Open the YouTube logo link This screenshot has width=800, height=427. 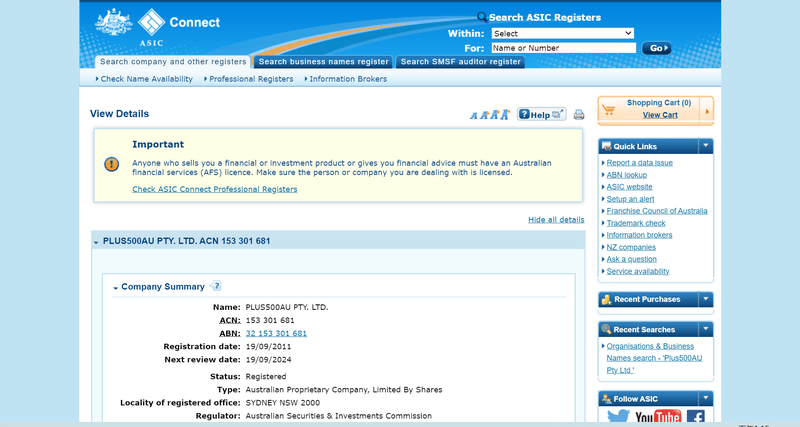pyautogui.click(x=657, y=416)
